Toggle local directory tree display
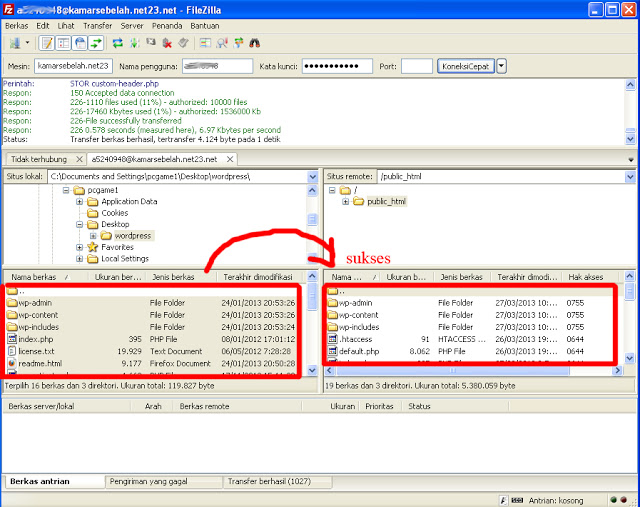The width and height of the screenshot is (640, 507). point(63,43)
